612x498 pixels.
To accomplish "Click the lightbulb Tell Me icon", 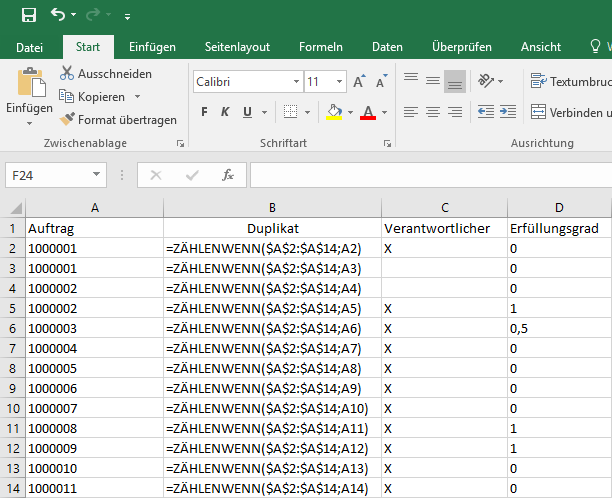I will coord(595,46).
